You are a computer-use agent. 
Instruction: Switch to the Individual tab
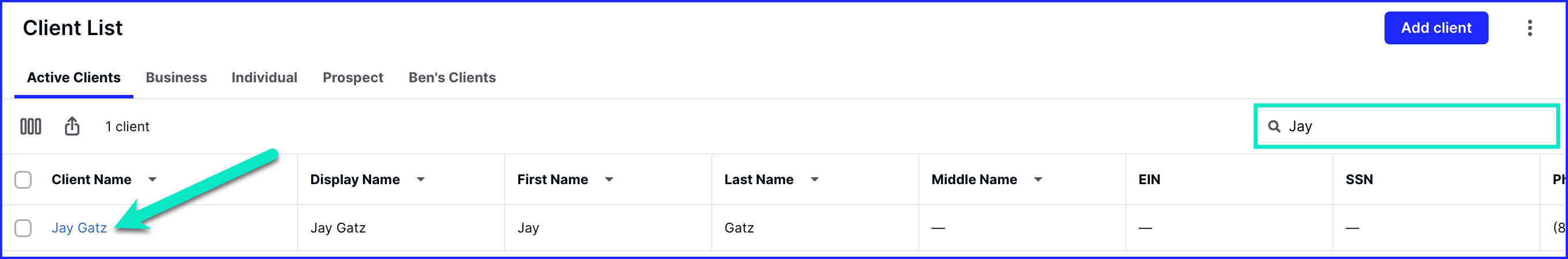(x=264, y=77)
